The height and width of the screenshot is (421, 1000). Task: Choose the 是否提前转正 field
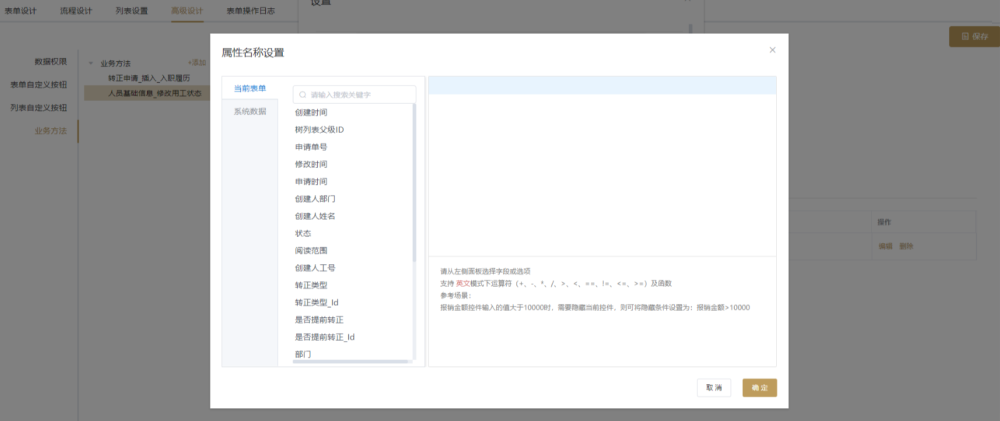[319, 320]
